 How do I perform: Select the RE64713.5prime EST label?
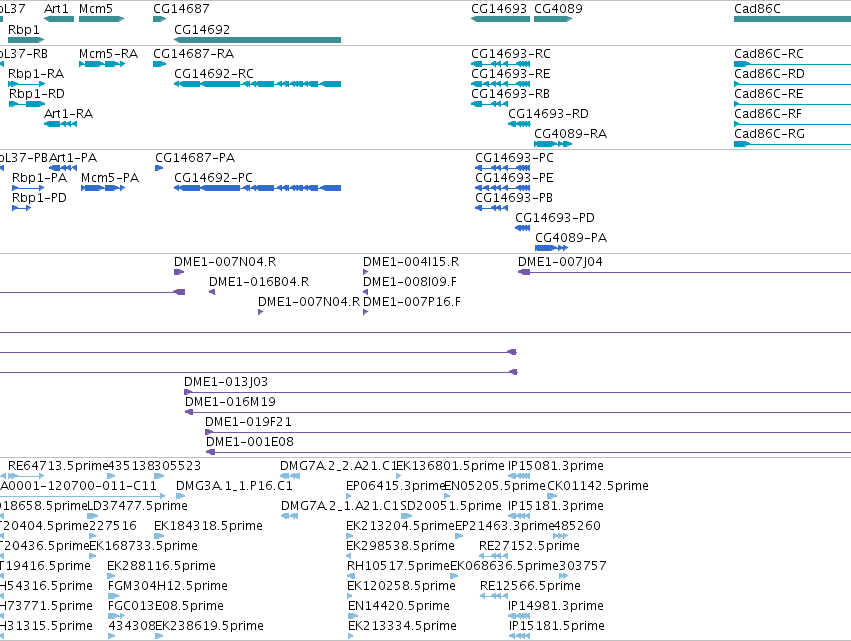pos(58,466)
